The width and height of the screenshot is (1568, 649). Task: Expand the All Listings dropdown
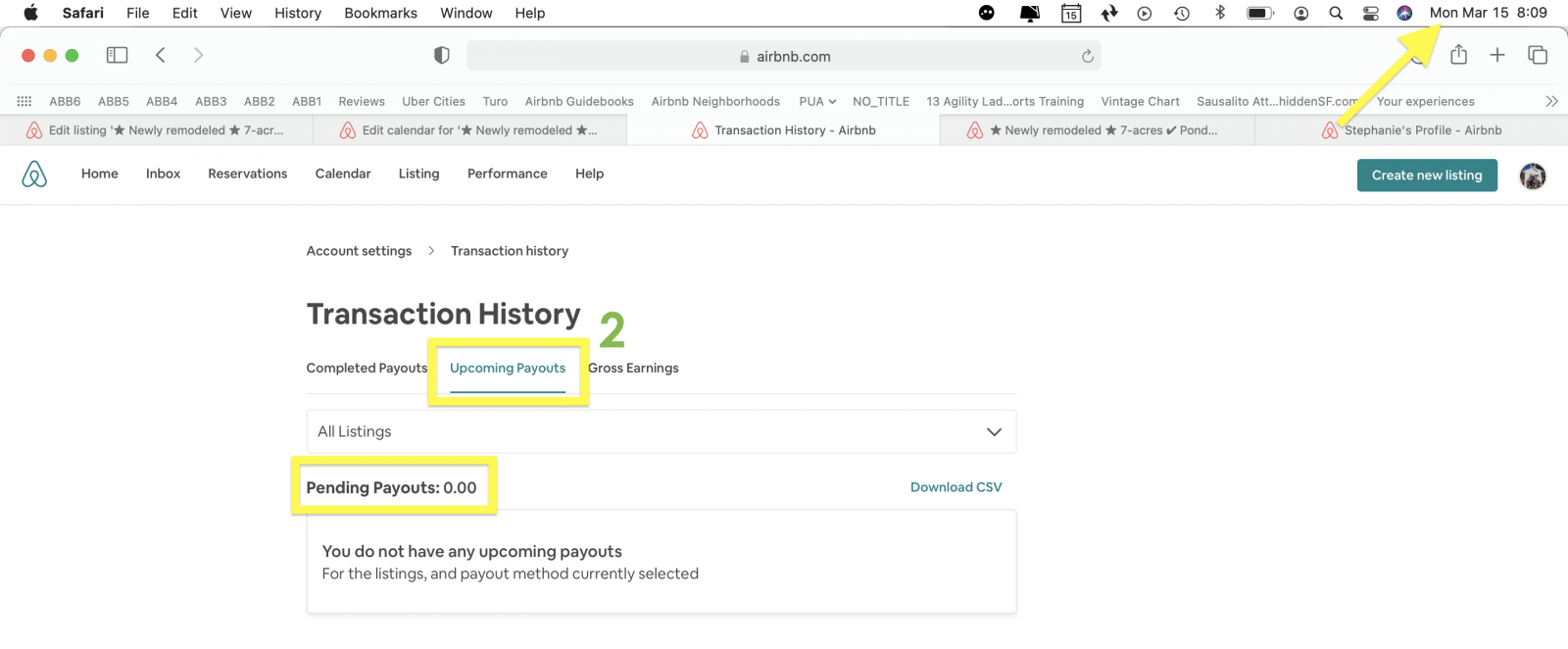[661, 431]
